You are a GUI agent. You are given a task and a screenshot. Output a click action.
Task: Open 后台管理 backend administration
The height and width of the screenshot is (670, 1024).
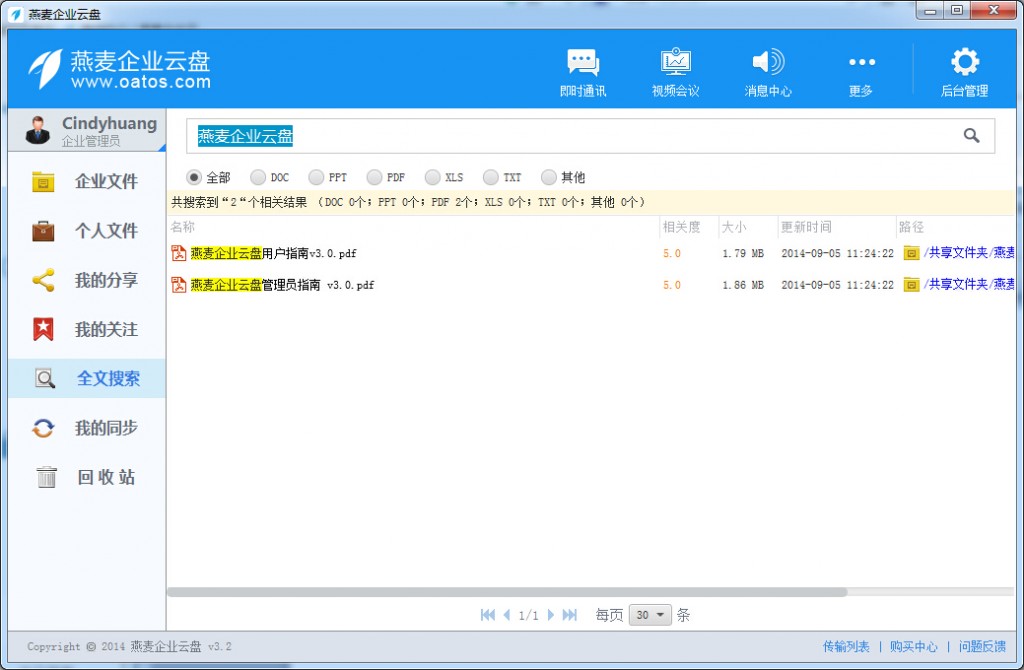(963, 68)
